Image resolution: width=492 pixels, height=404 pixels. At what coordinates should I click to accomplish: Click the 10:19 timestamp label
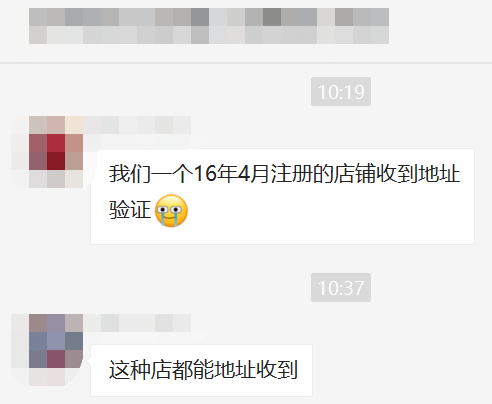[341, 92]
